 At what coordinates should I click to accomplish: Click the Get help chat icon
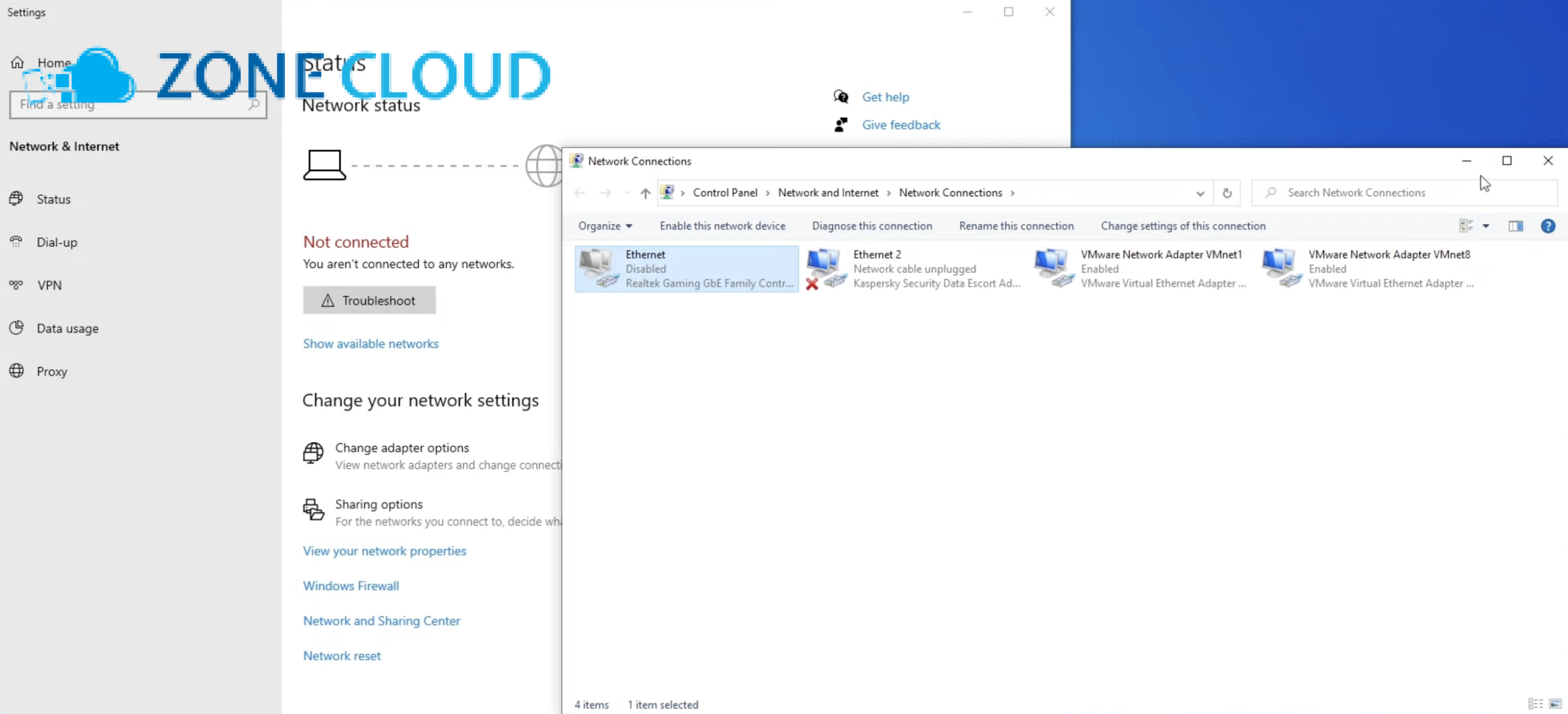click(x=841, y=97)
